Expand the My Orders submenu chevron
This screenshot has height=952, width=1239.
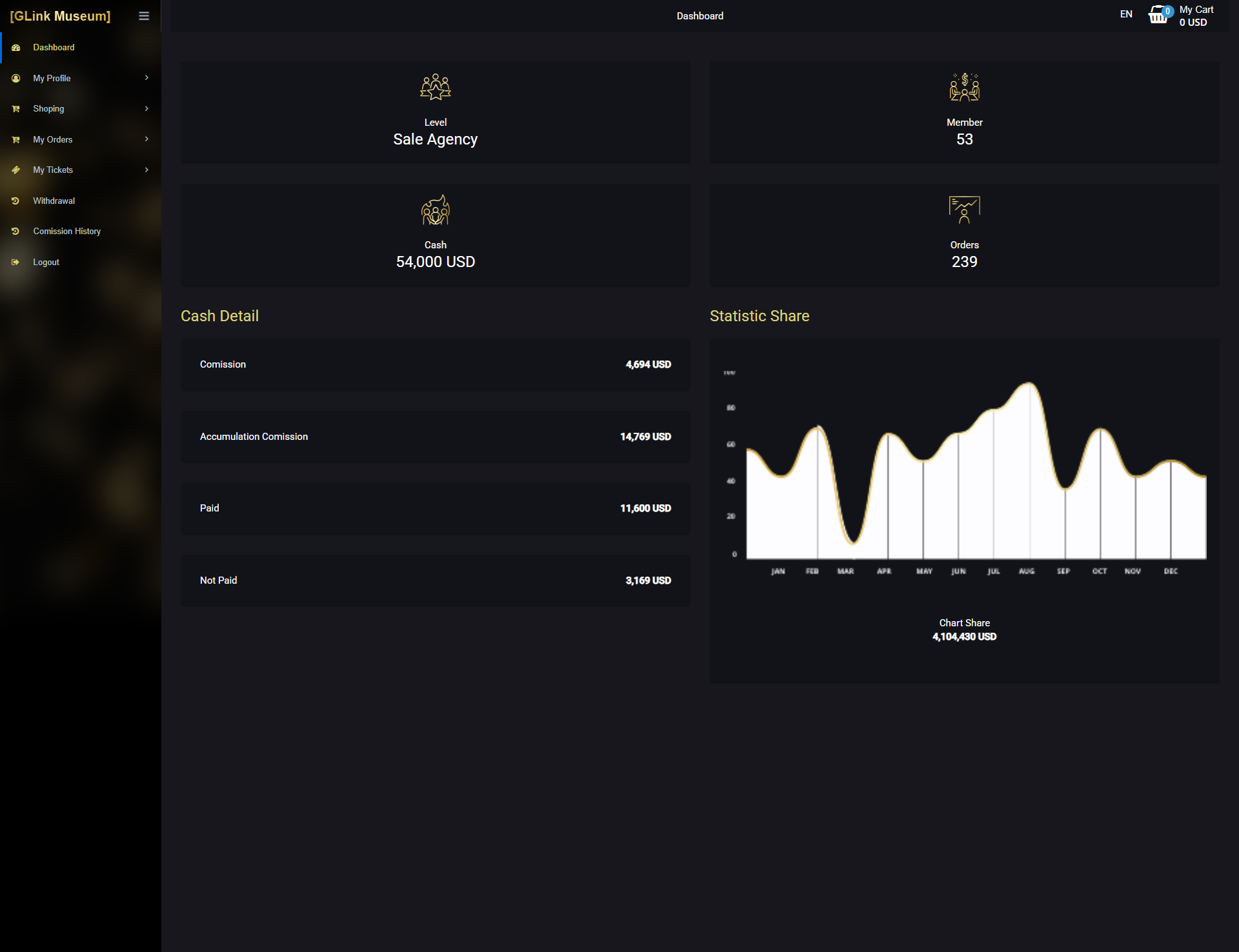[x=146, y=139]
